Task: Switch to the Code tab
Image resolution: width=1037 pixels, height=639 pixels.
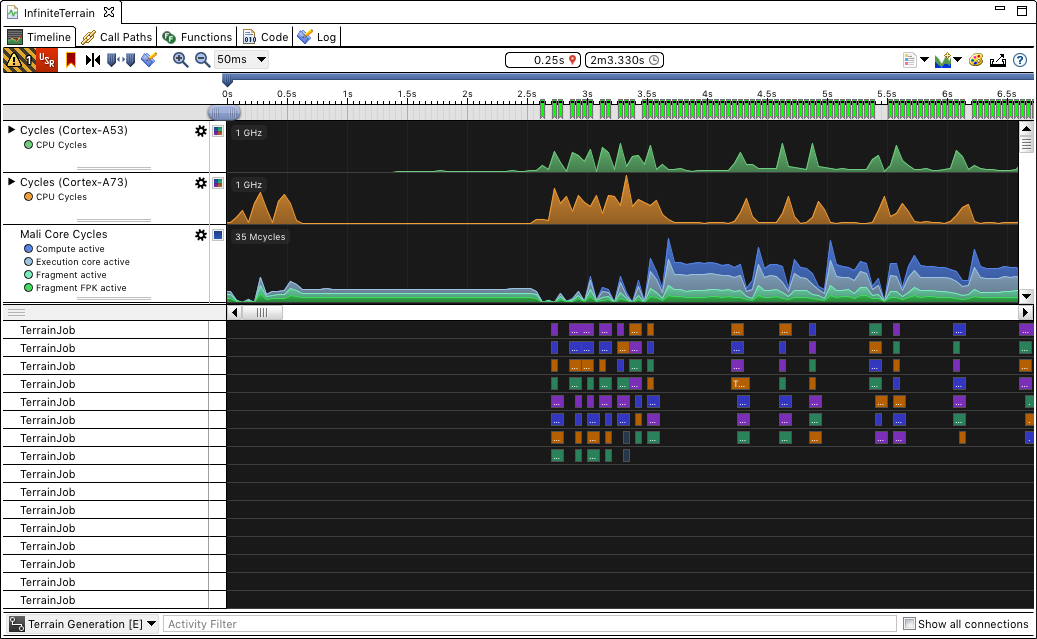Action: tap(266, 37)
